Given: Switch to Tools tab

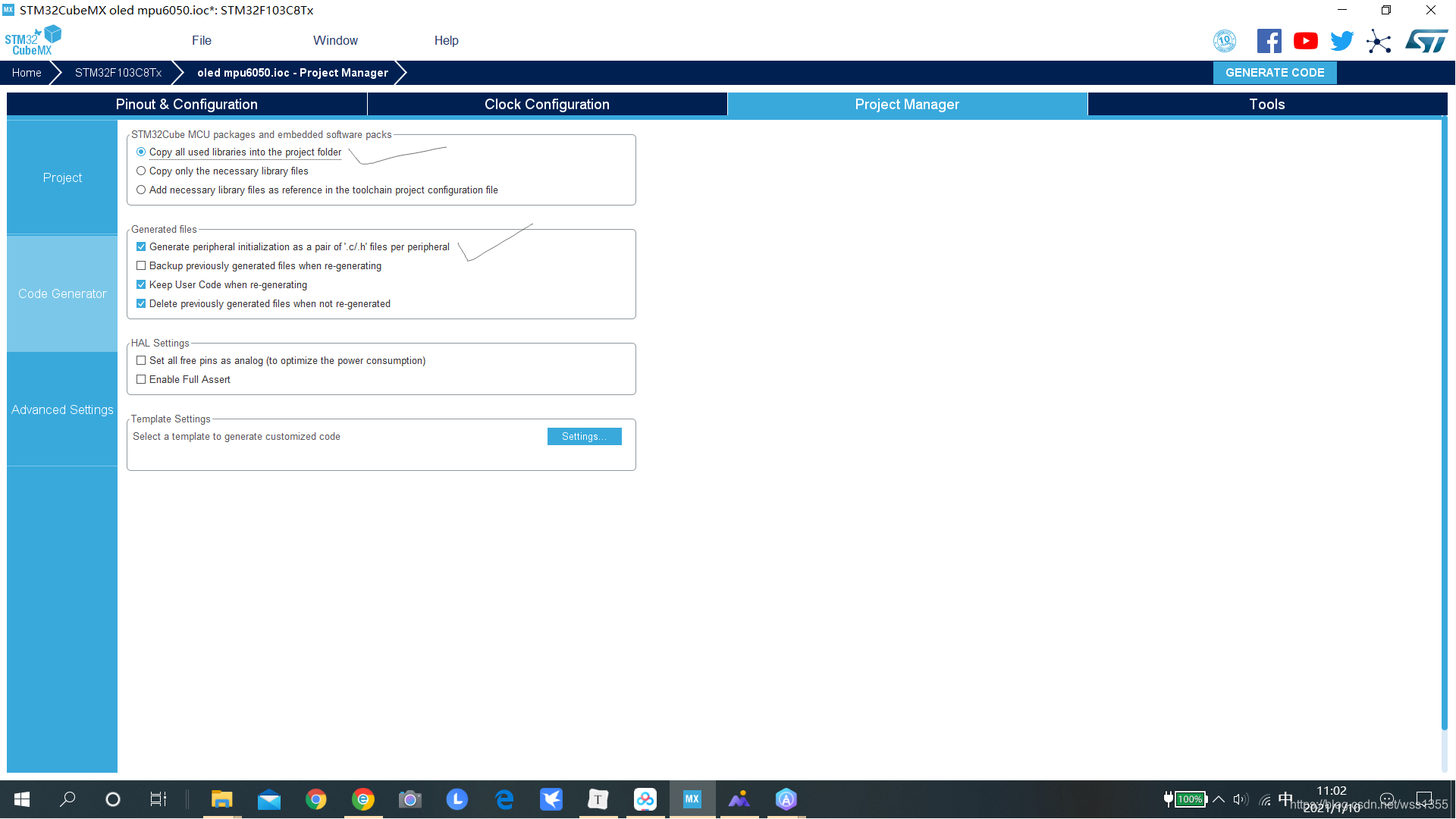Looking at the screenshot, I should [1266, 104].
